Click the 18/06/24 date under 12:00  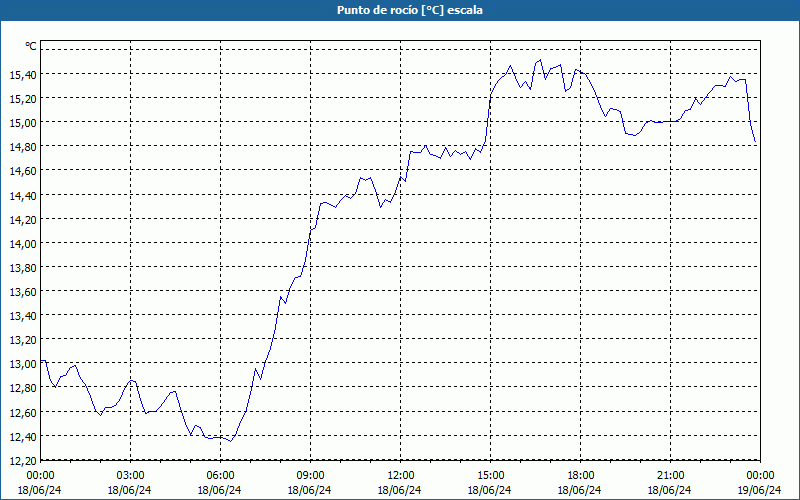(399, 490)
